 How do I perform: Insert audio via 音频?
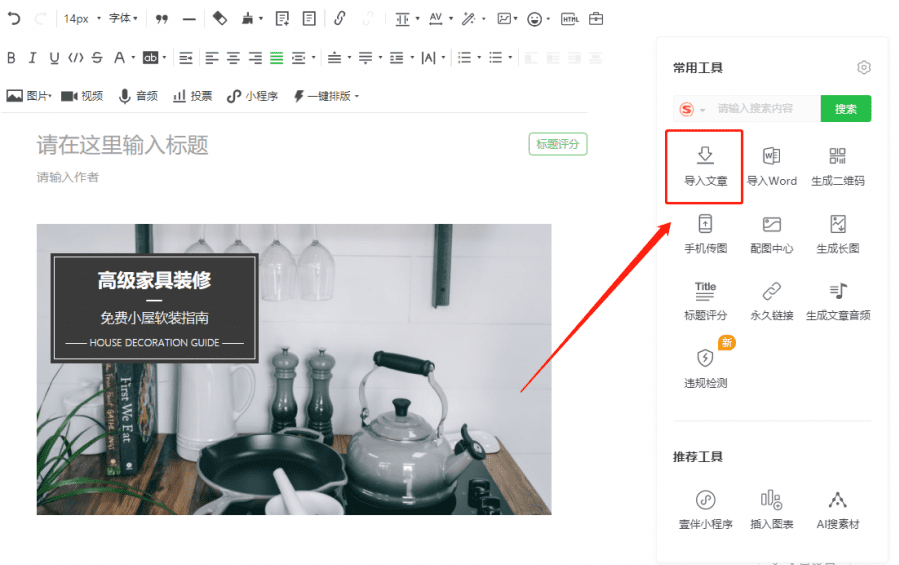click(x=138, y=96)
